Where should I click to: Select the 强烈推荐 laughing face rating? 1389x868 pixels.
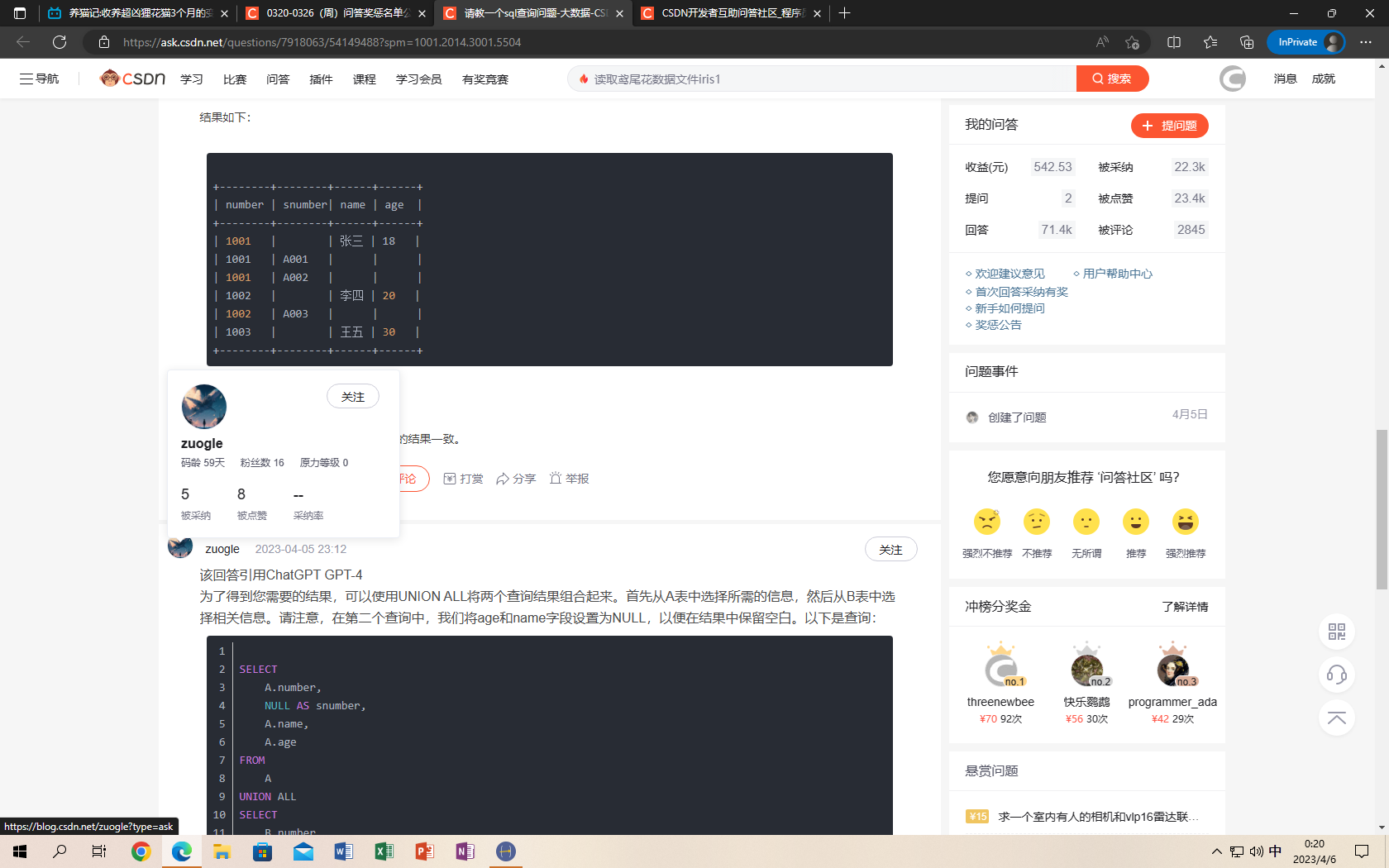[1186, 522]
